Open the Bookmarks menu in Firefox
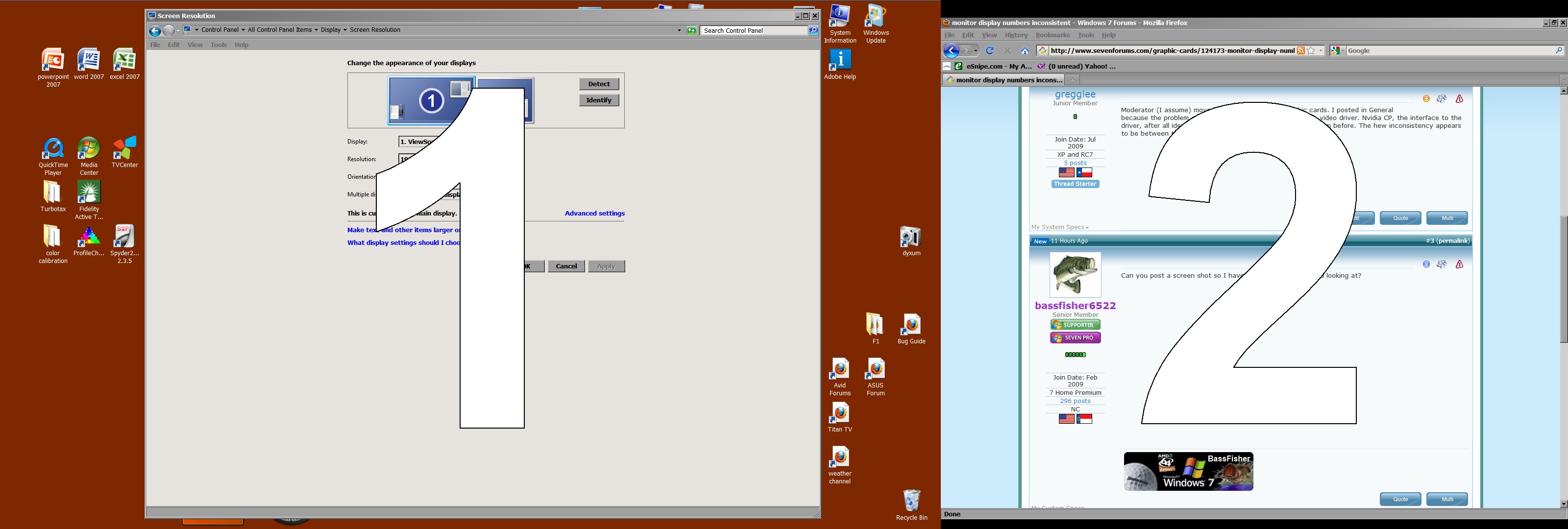 1053,35
